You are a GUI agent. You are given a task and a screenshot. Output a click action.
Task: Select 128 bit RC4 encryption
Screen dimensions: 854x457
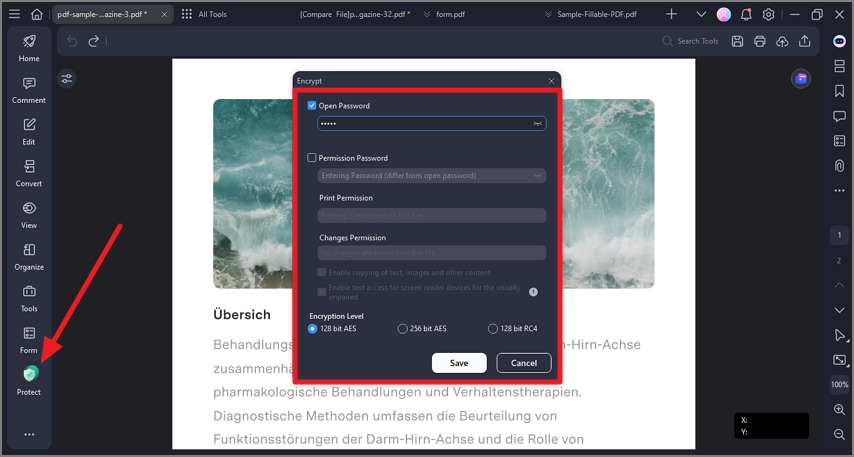point(493,329)
